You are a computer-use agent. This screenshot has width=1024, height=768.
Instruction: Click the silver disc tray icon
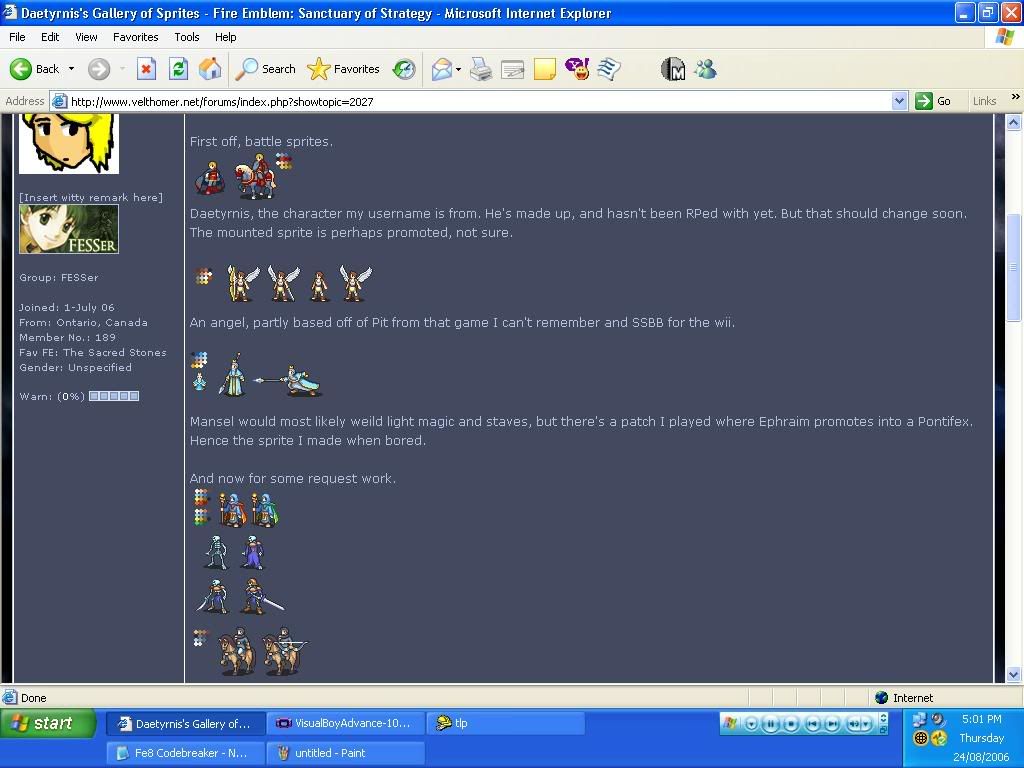coord(938,720)
